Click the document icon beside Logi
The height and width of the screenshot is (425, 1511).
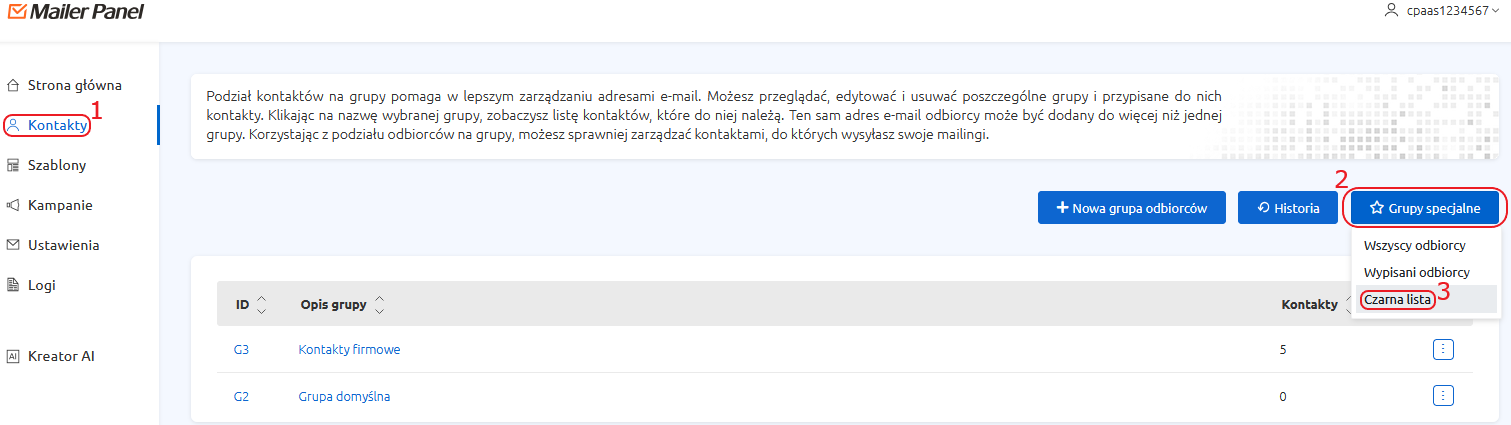click(x=13, y=285)
